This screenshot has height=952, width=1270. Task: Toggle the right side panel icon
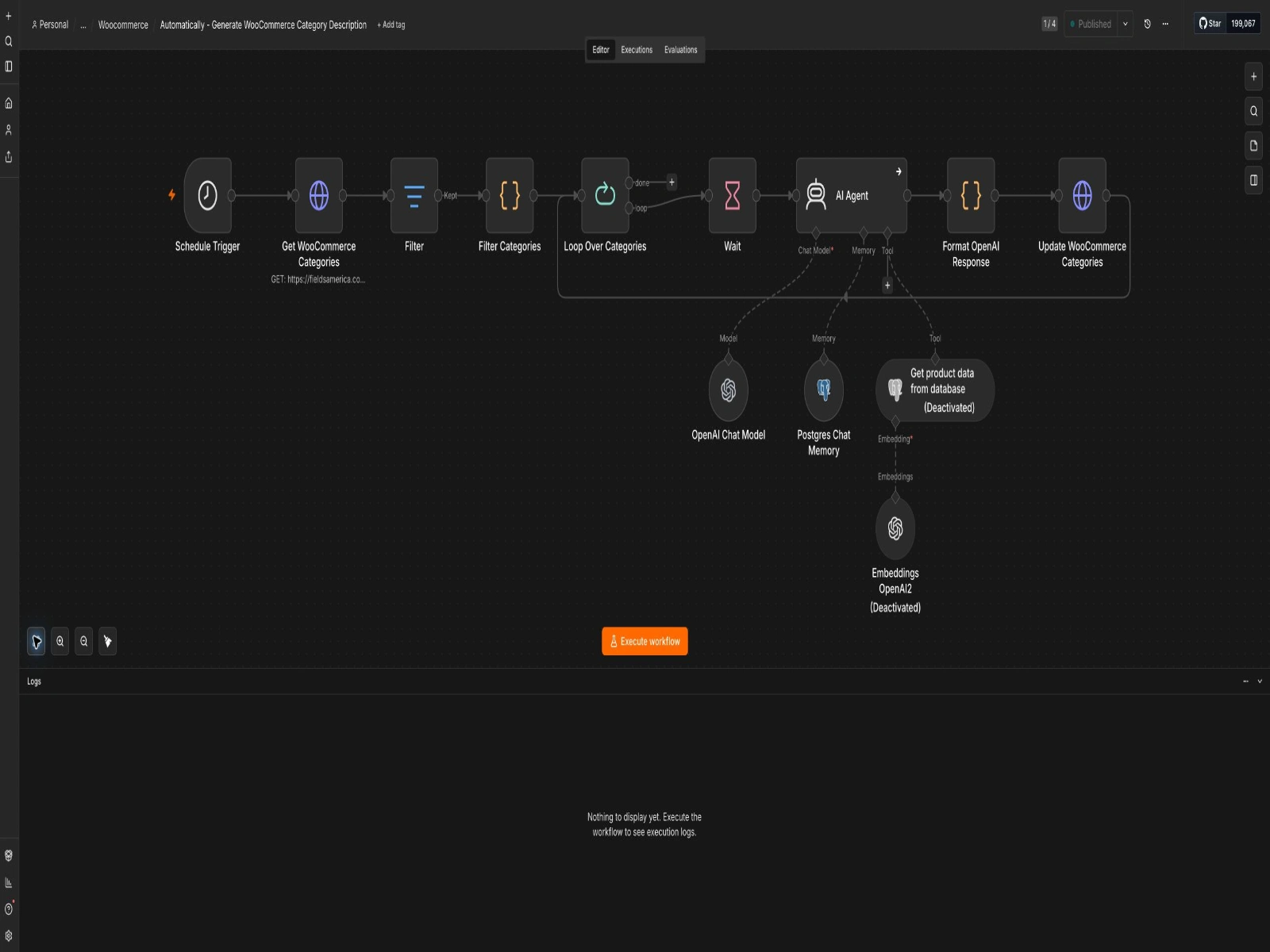pyautogui.click(x=1253, y=180)
